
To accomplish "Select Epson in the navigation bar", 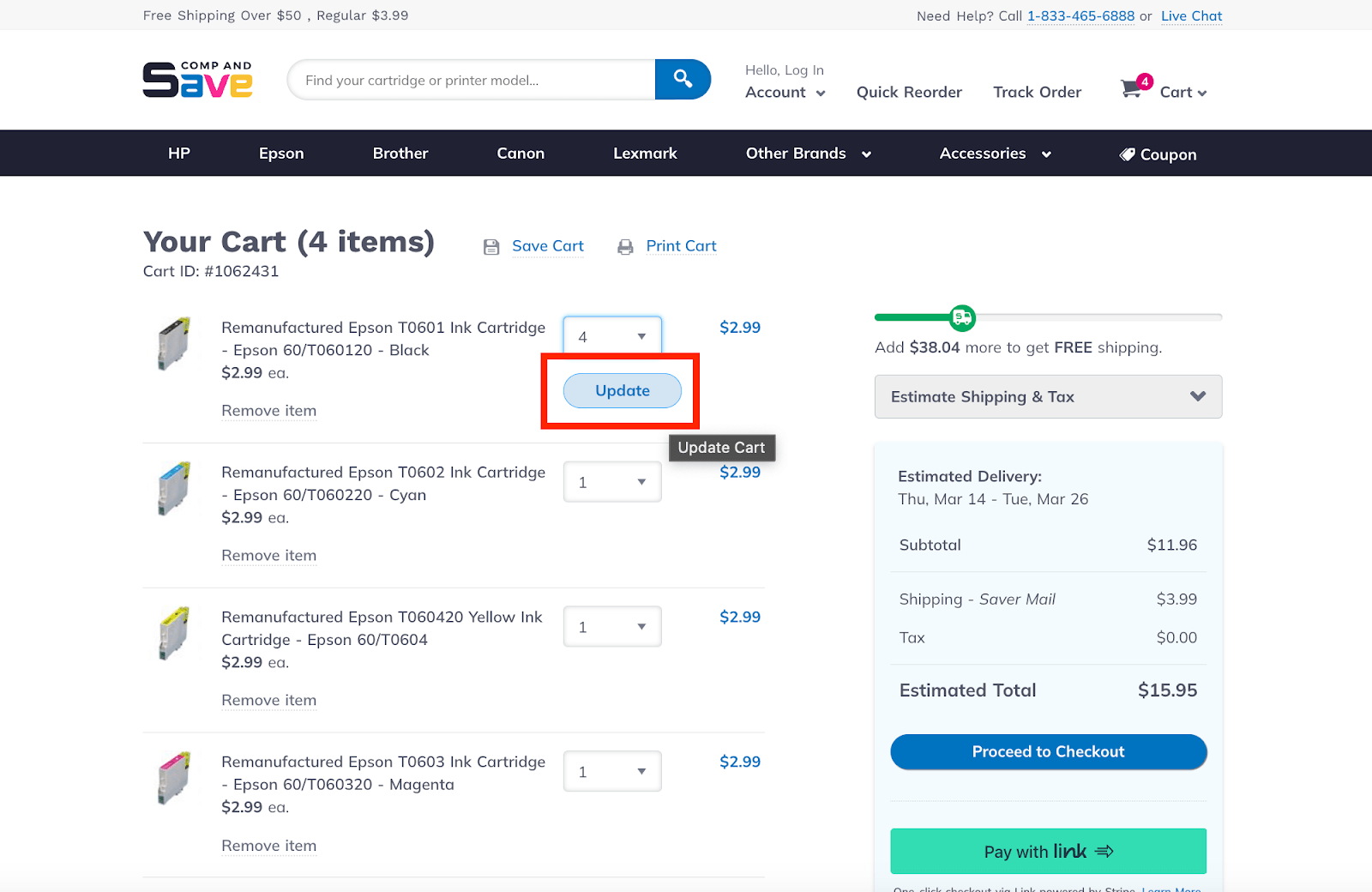I will [x=281, y=154].
